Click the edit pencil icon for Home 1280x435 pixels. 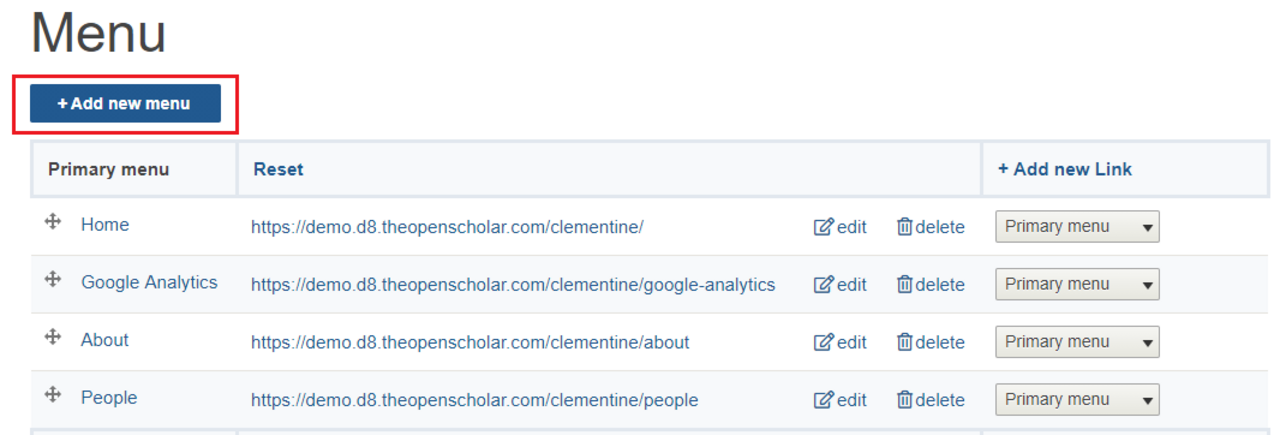point(824,227)
